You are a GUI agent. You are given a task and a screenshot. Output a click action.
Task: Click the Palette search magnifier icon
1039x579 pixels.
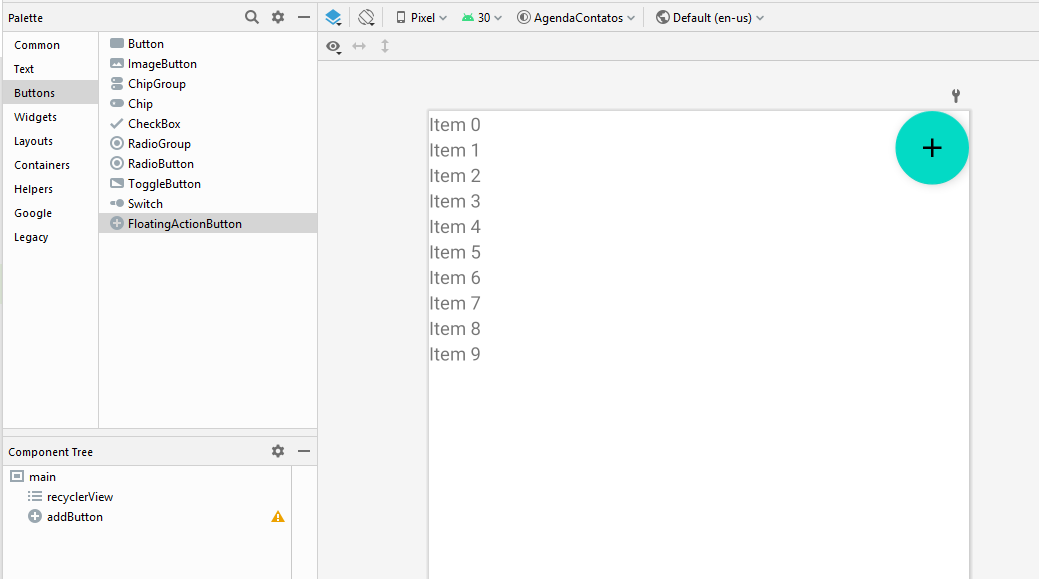tap(252, 17)
